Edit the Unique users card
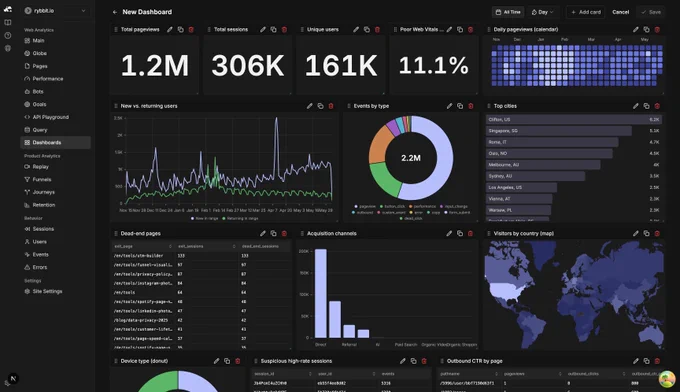This screenshot has width=680, height=392. [x=356, y=29]
